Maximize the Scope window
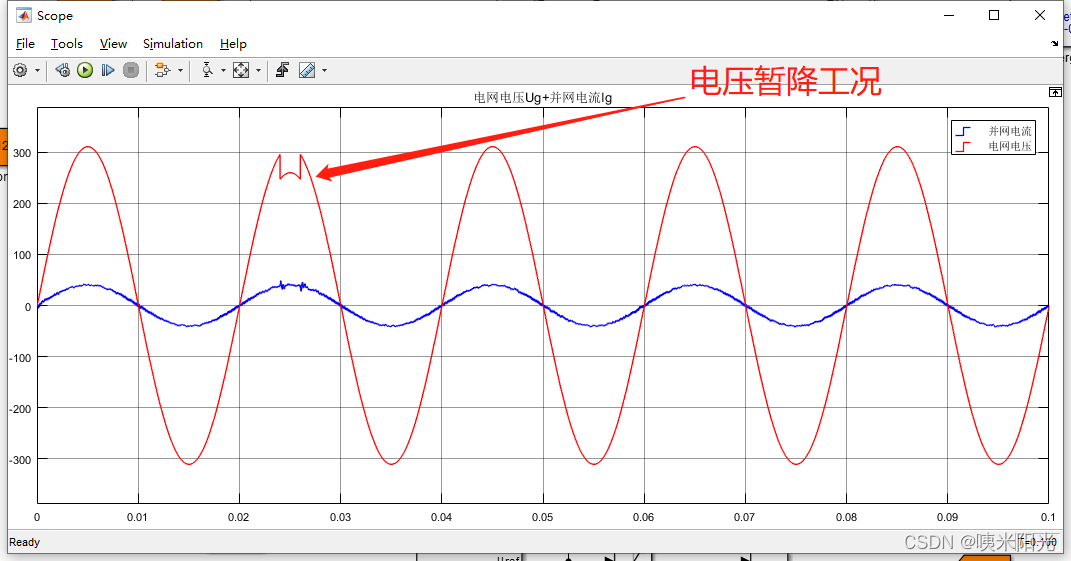Viewport: 1071px width, 561px height. click(x=994, y=15)
